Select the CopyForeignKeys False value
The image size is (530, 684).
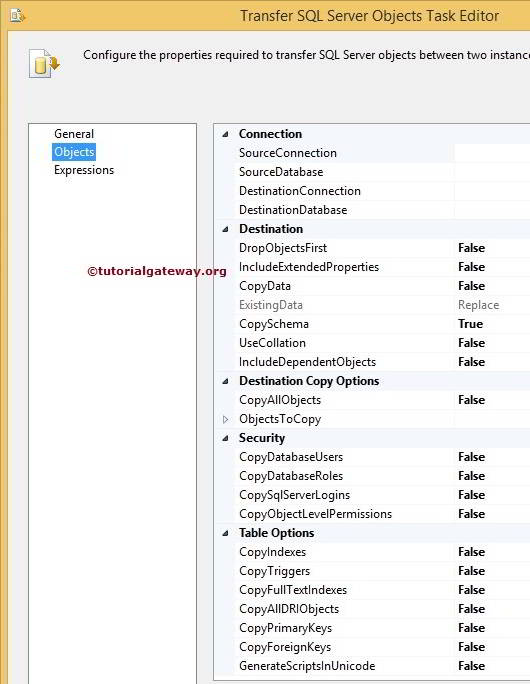(472, 647)
